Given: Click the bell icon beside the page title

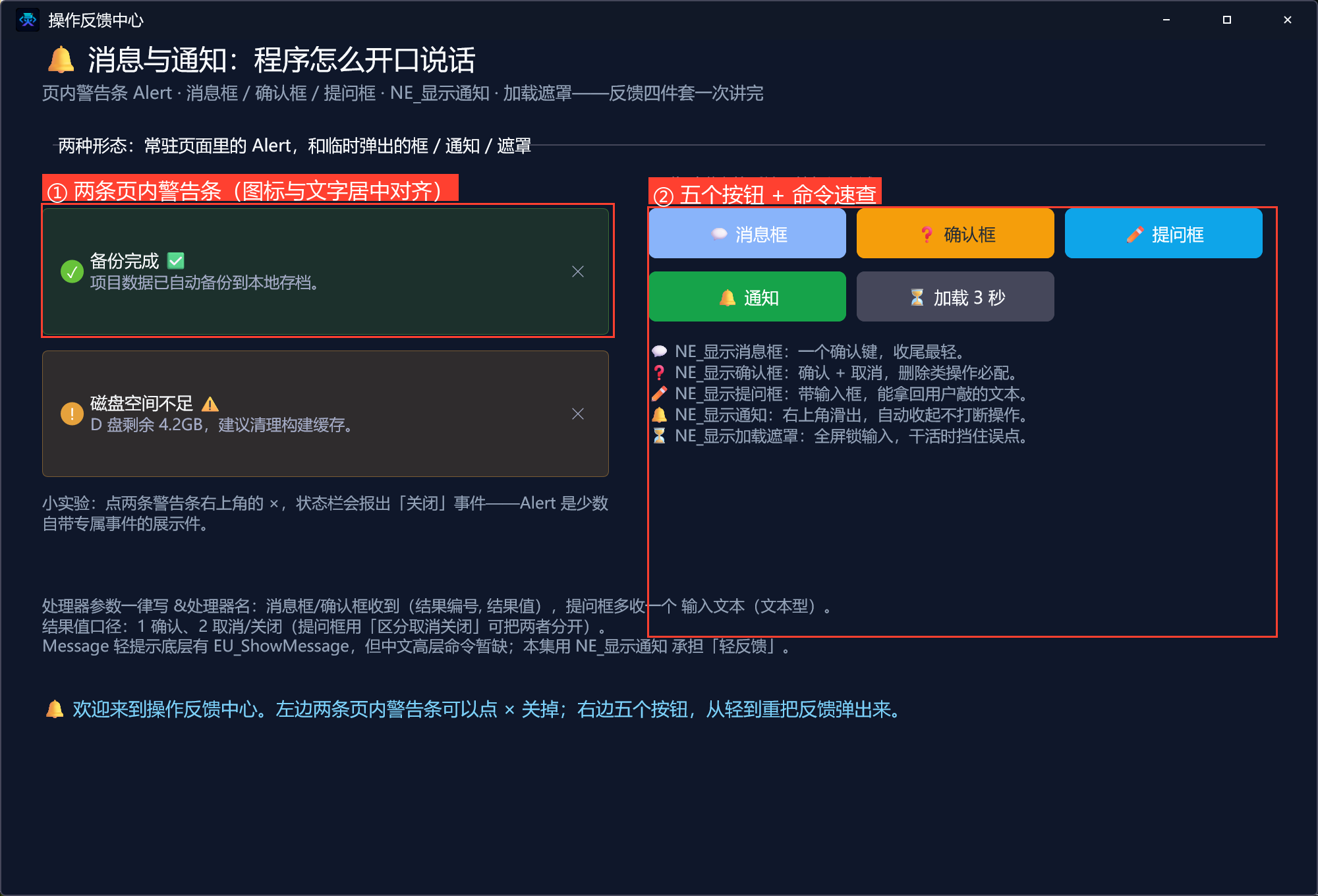Looking at the screenshot, I should pyautogui.click(x=61, y=60).
